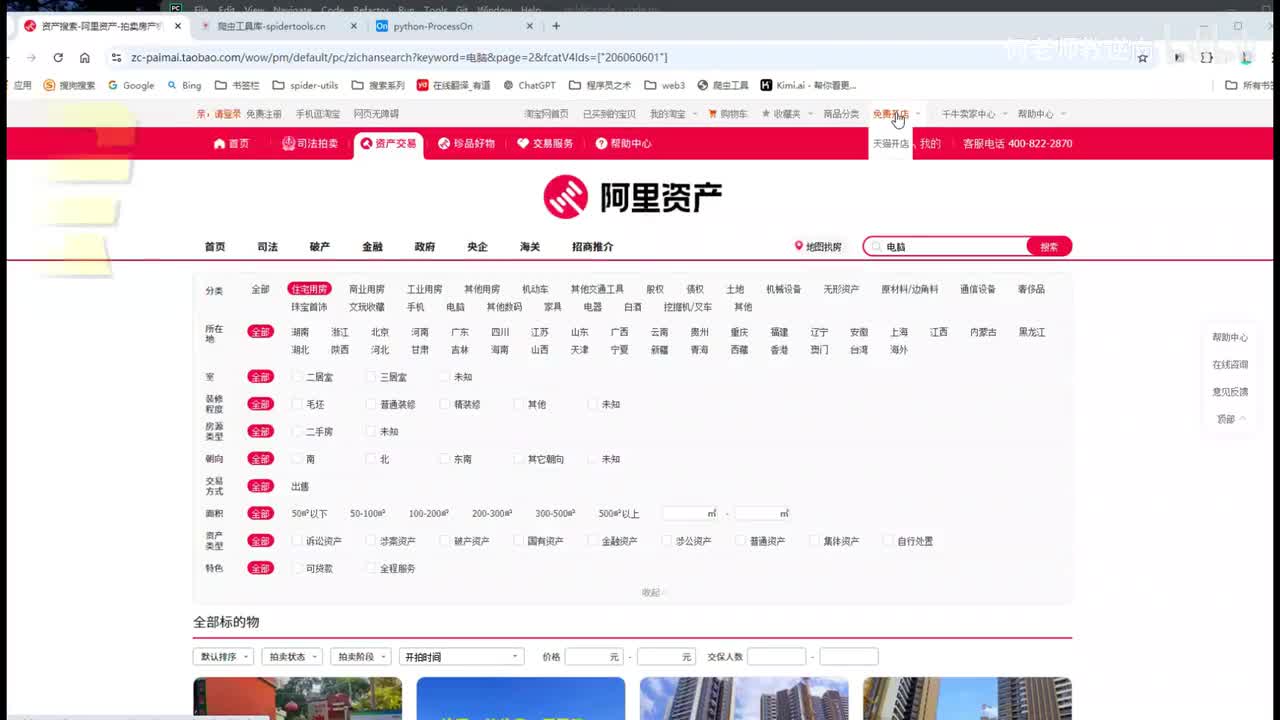Open the web3 bookmark folder
The image size is (1280, 720).
pos(665,85)
